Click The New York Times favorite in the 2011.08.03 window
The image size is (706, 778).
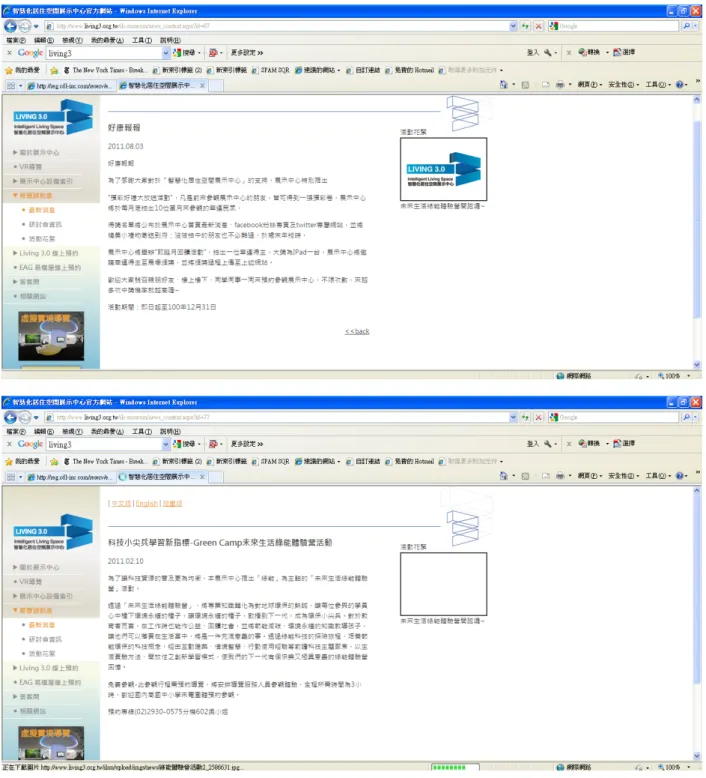coord(104,70)
